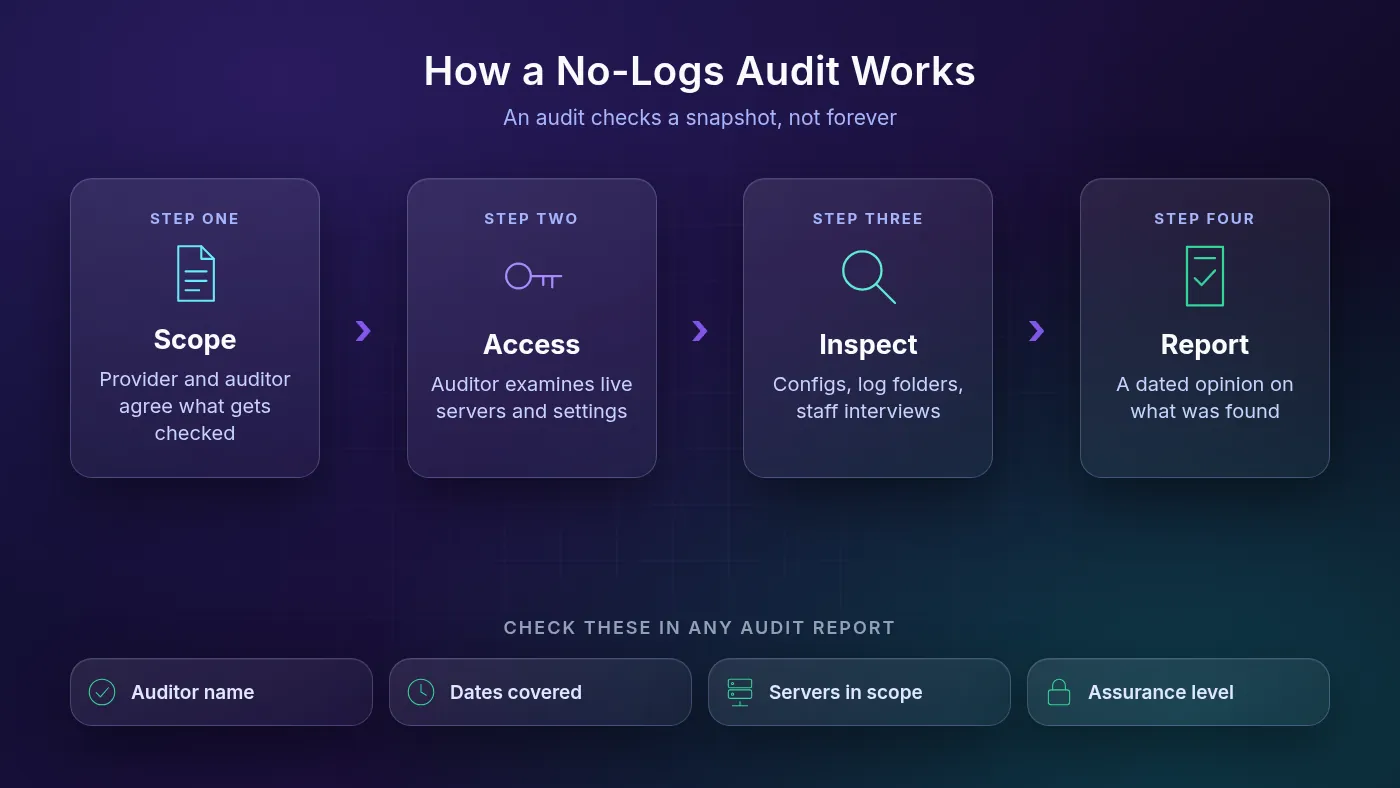Click 'CHECK THESE IN ANY AUDIT REPORT' heading
This screenshot has width=1400, height=788.
click(x=700, y=628)
